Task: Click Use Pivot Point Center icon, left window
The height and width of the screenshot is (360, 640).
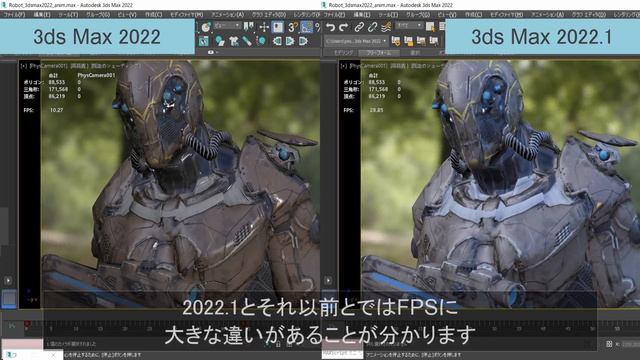Action: [249, 27]
